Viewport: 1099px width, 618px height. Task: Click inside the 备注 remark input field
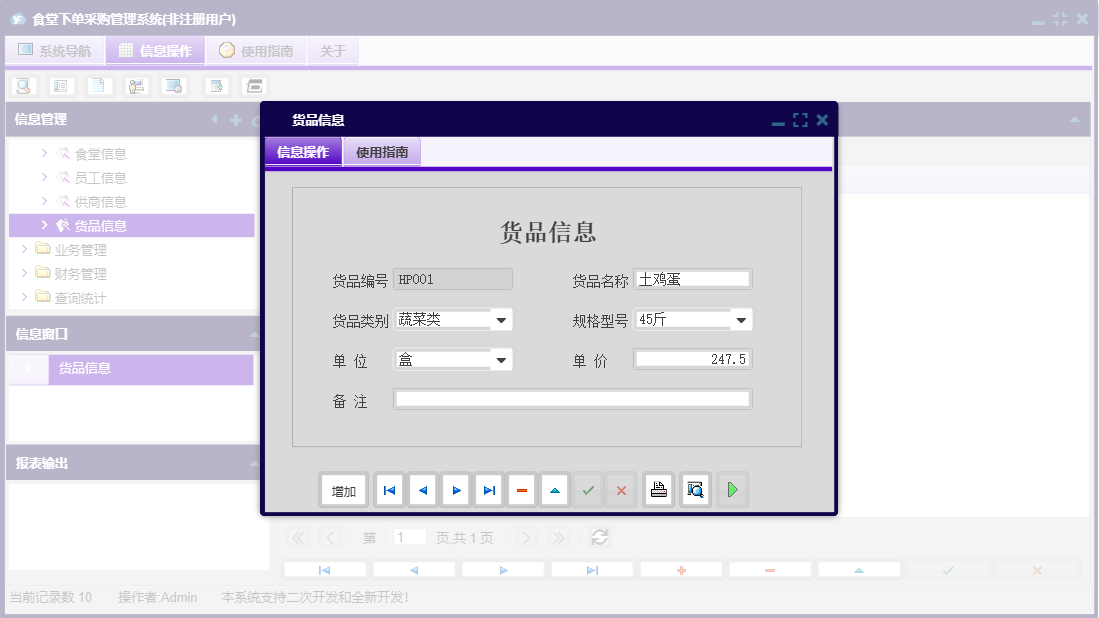coord(573,398)
